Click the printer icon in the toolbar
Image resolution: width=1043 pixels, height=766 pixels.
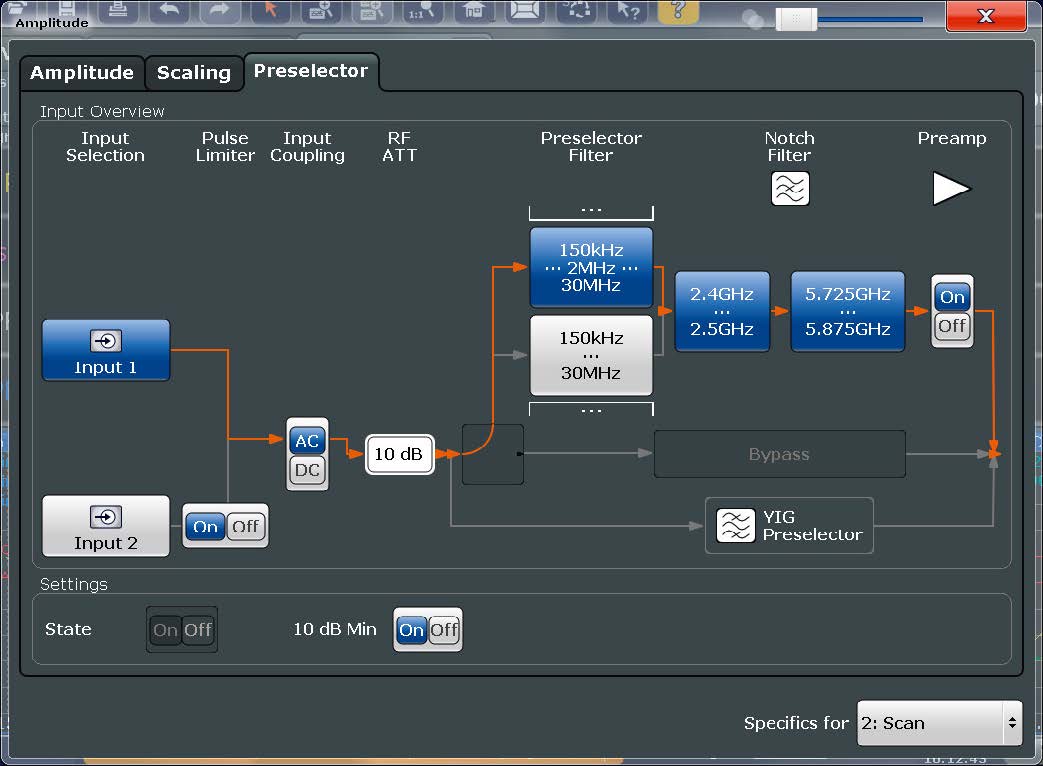pos(117,11)
